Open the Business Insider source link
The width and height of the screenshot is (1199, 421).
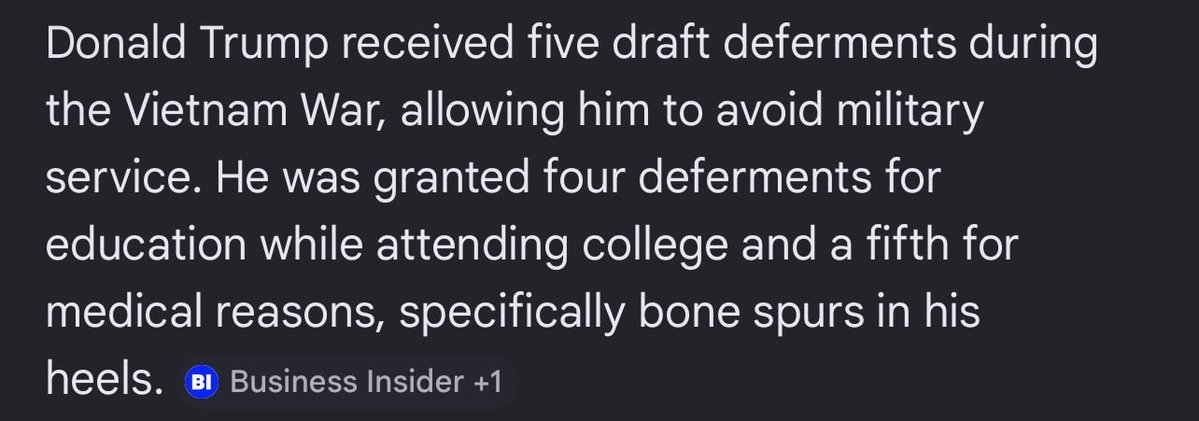[x=347, y=381]
